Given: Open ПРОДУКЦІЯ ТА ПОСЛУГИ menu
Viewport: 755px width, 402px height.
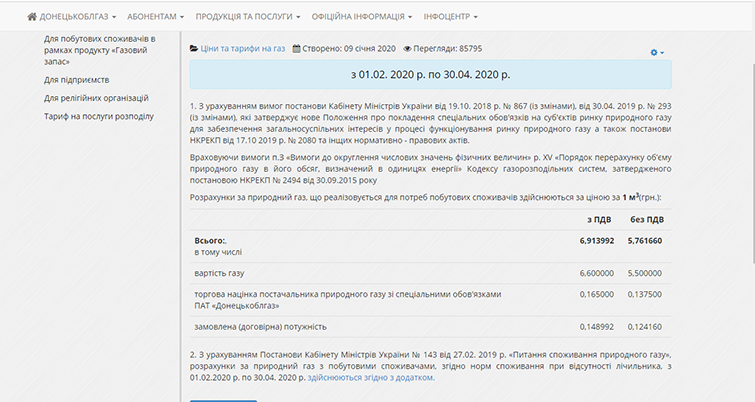Looking at the screenshot, I should pos(247,16).
